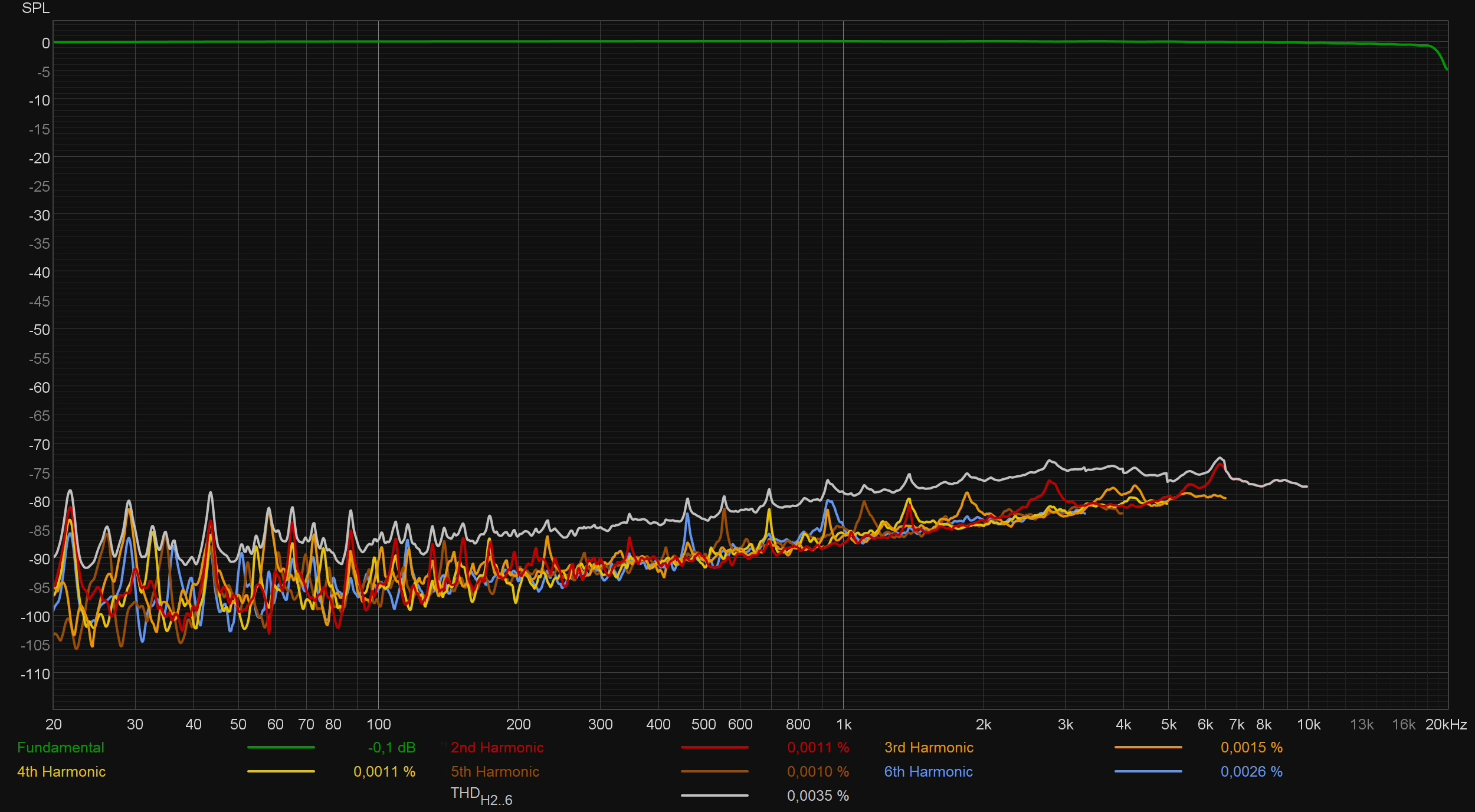Click the orange 3rd Harmonic line swatch
Viewport: 1475px width, 812px height.
(1148, 747)
